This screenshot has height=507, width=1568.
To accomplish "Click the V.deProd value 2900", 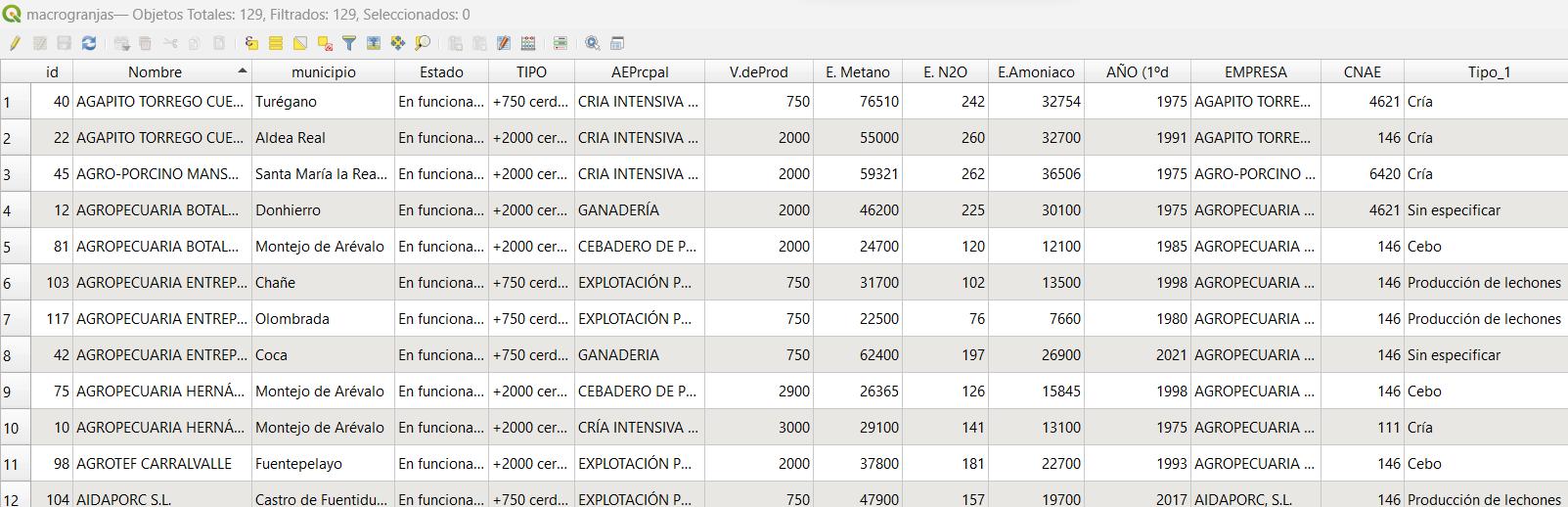I will 759,392.
